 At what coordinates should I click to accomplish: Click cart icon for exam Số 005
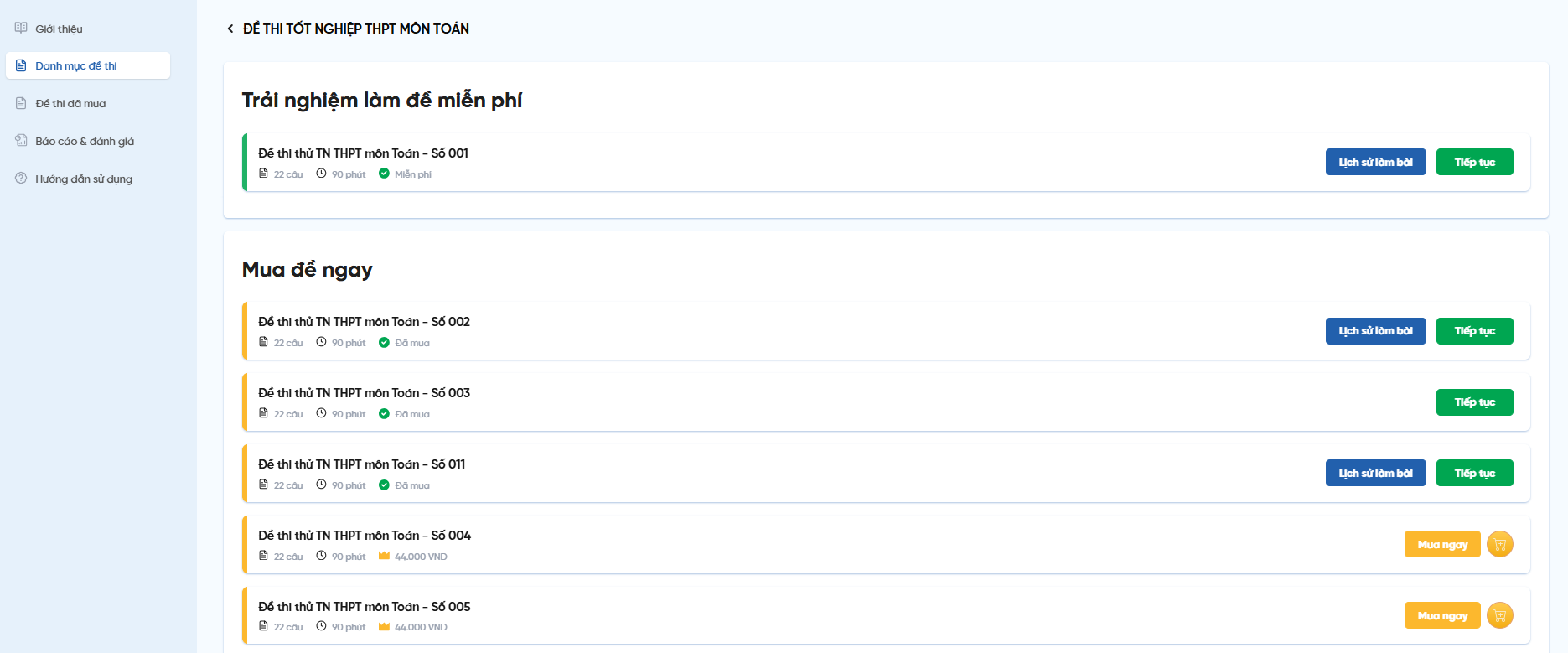[1499, 616]
